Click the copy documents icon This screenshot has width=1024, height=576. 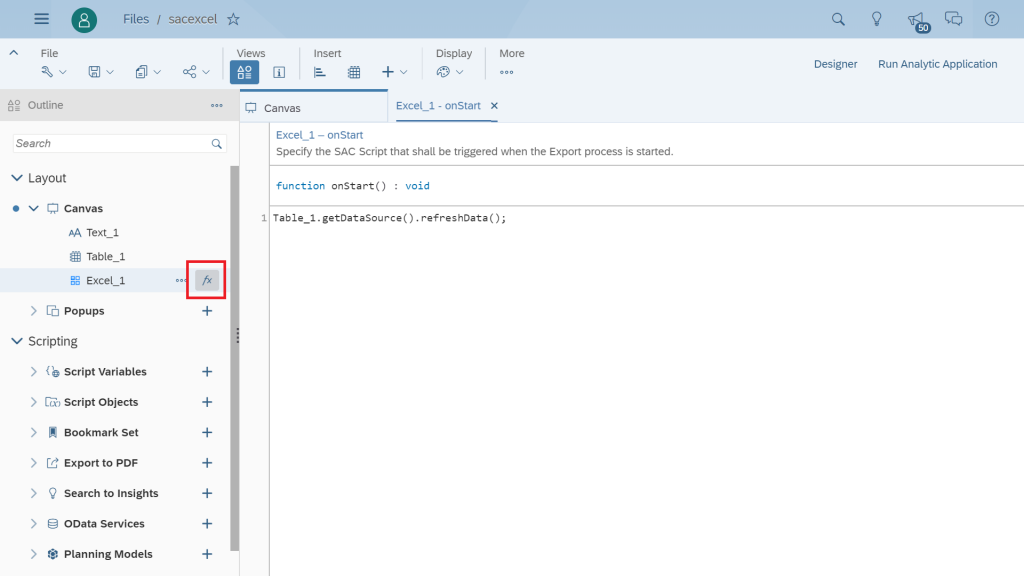click(x=141, y=72)
